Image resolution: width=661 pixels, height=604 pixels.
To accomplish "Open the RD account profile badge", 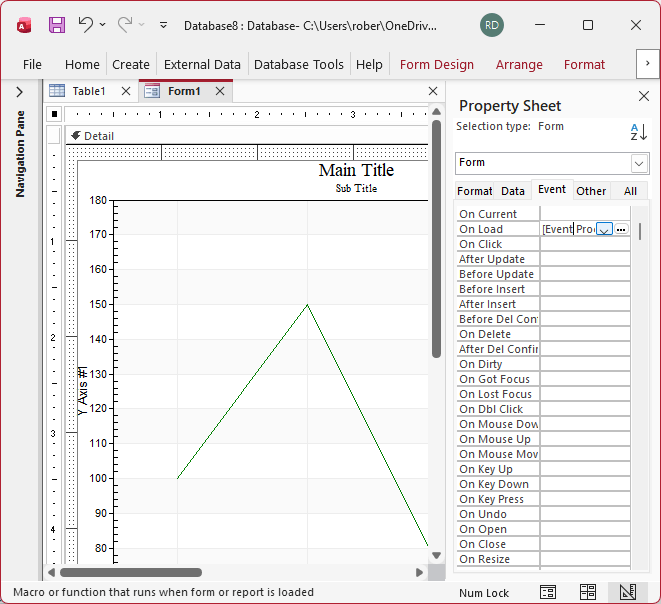I will pos(492,25).
